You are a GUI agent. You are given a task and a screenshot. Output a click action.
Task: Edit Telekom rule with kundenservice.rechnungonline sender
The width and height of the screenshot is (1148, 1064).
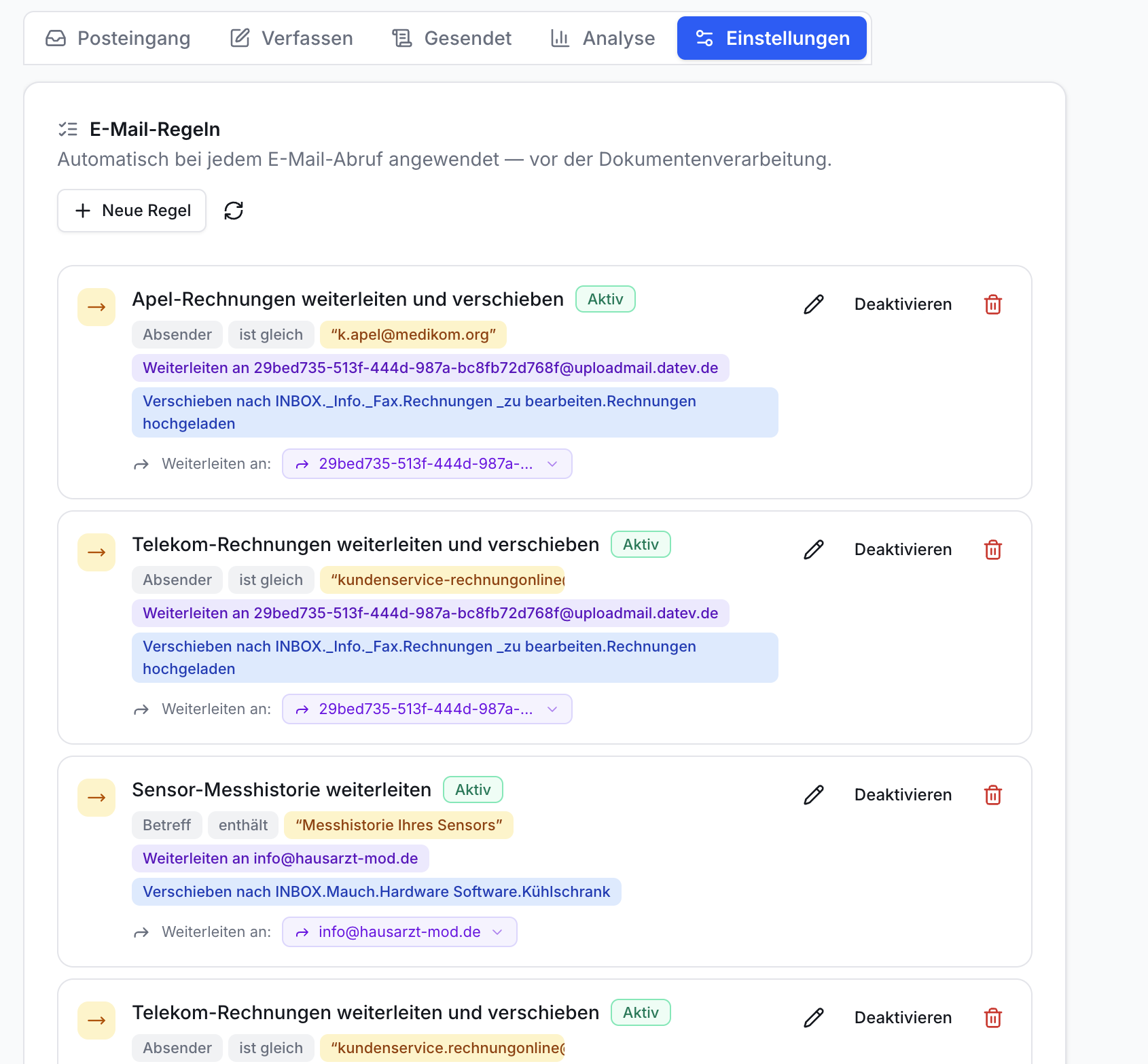814,1018
